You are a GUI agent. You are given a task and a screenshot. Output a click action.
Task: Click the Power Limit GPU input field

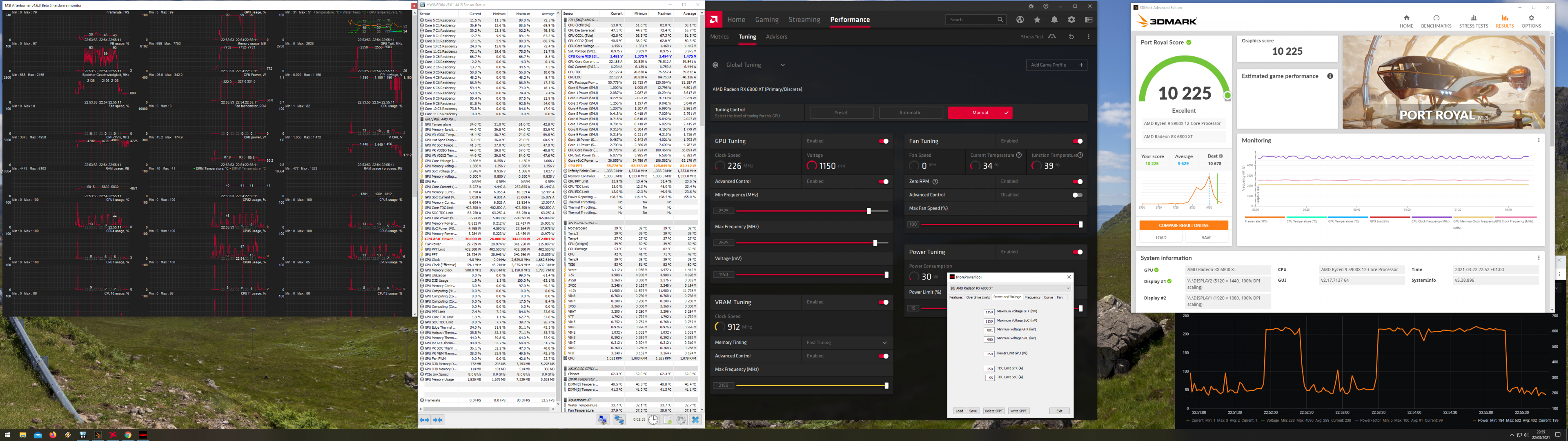(989, 354)
